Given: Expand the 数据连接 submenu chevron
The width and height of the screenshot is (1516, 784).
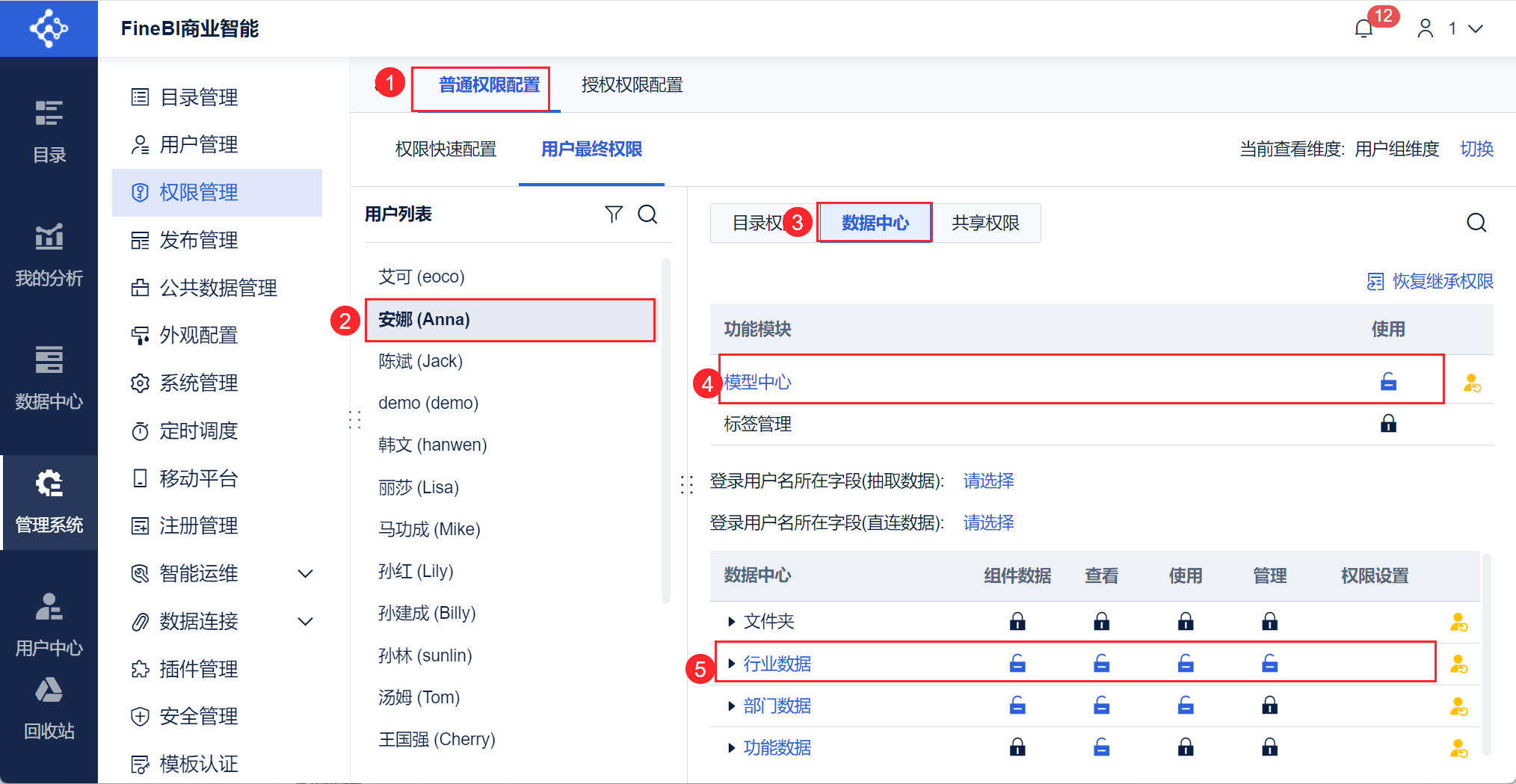Looking at the screenshot, I should click(305, 622).
